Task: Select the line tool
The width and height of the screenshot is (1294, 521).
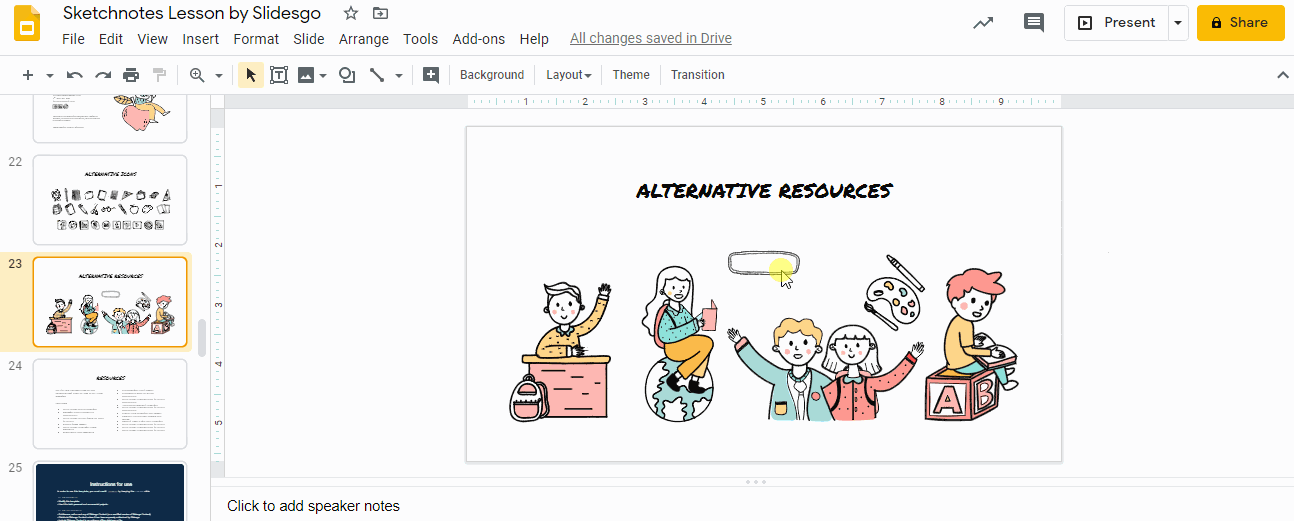Action: coord(377,75)
